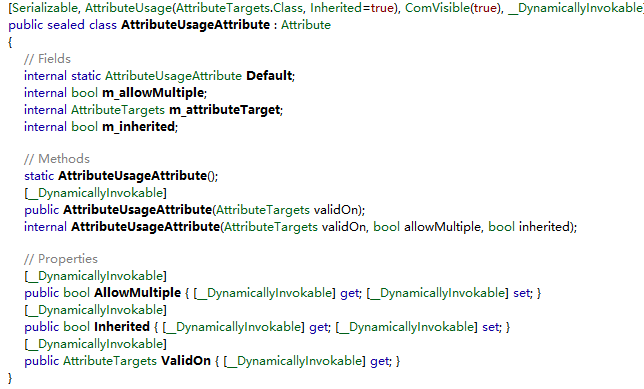Select the m_allowMultiple field
The width and height of the screenshot is (644, 389).
(x=153, y=93)
